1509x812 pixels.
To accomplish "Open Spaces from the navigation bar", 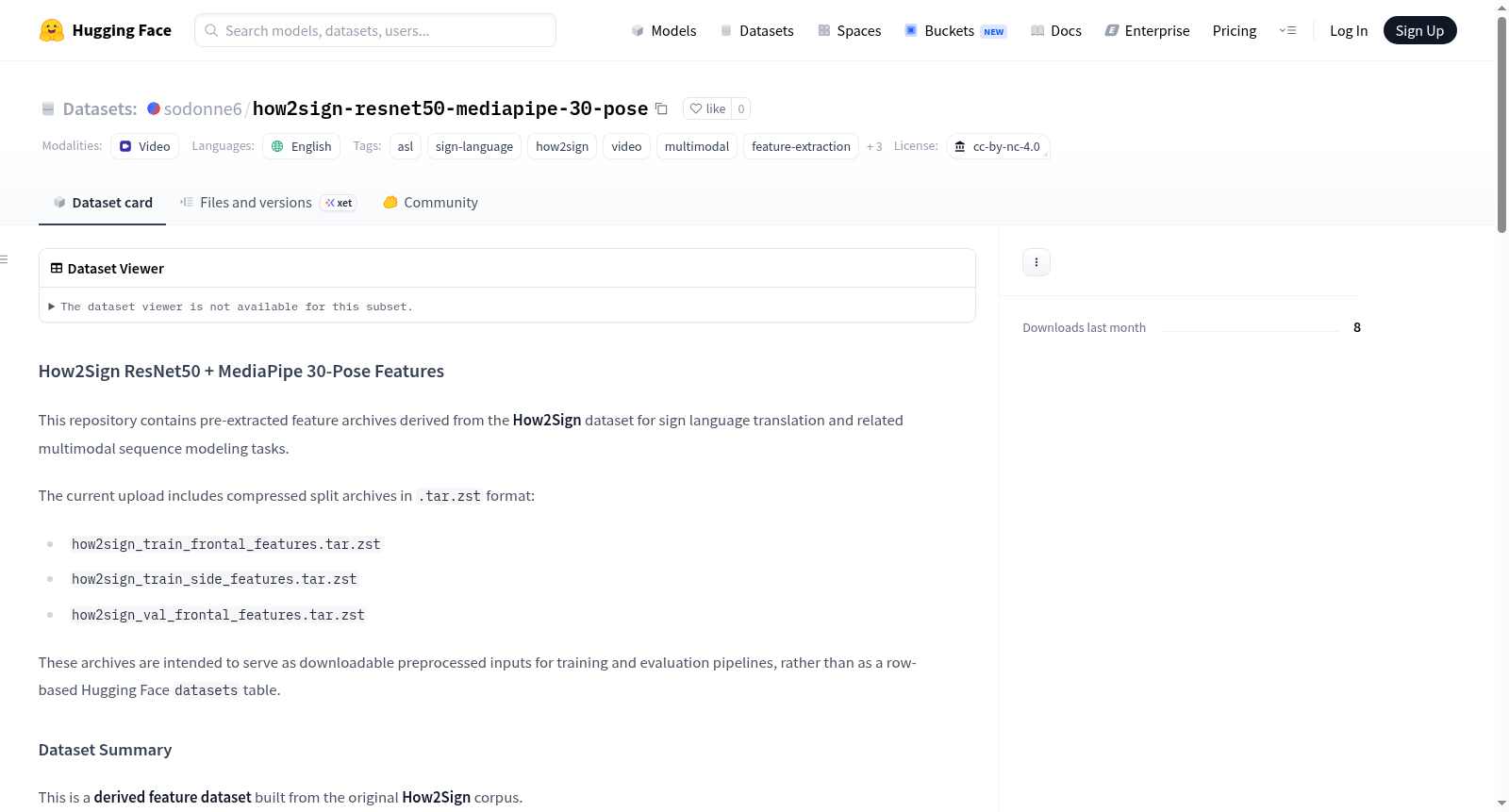I will coord(849,30).
